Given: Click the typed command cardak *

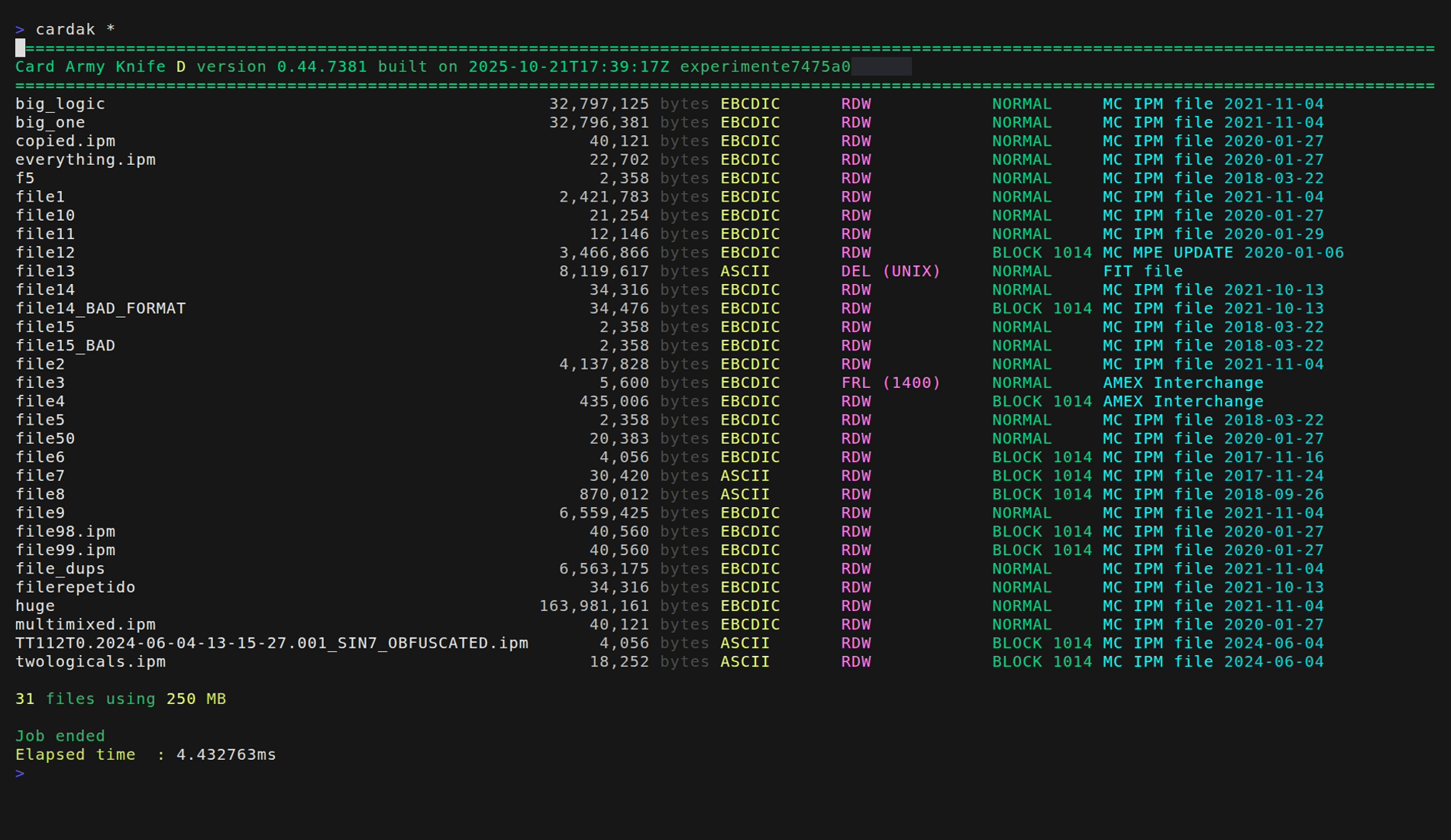Looking at the screenshot, I should tap(75, 29).
